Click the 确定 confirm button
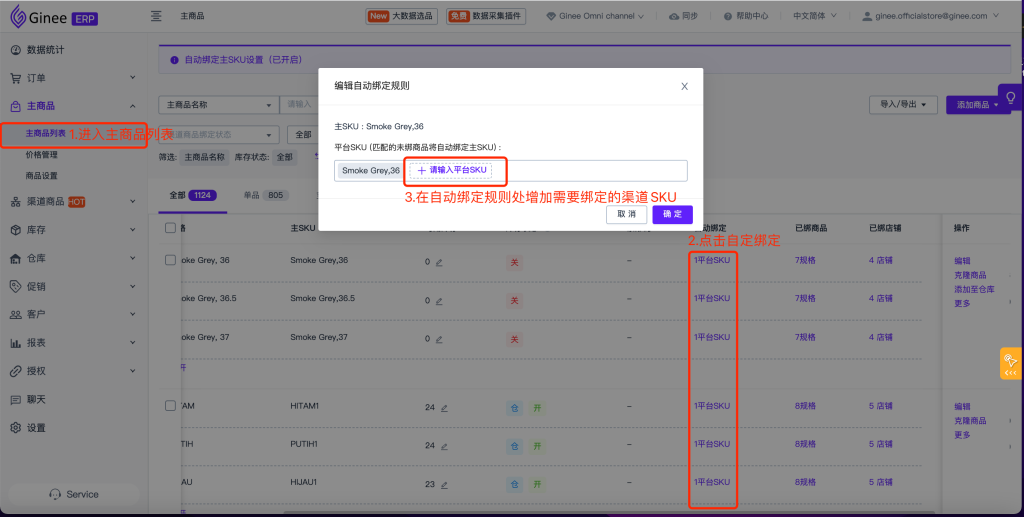This screenshot has height=517, width=1024. pos(672,214)
